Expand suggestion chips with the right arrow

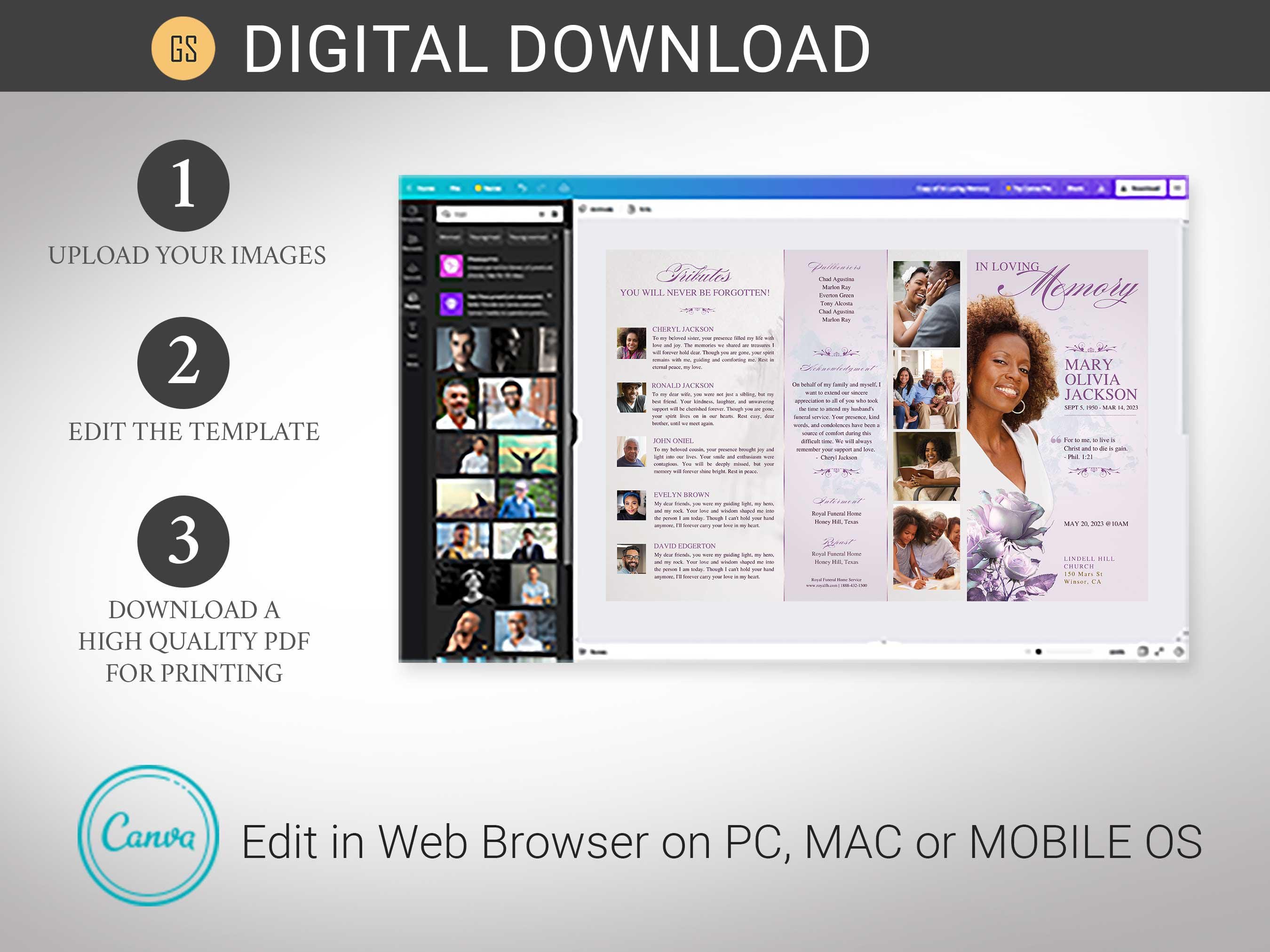pyautogui.click(x=555, y=236)
